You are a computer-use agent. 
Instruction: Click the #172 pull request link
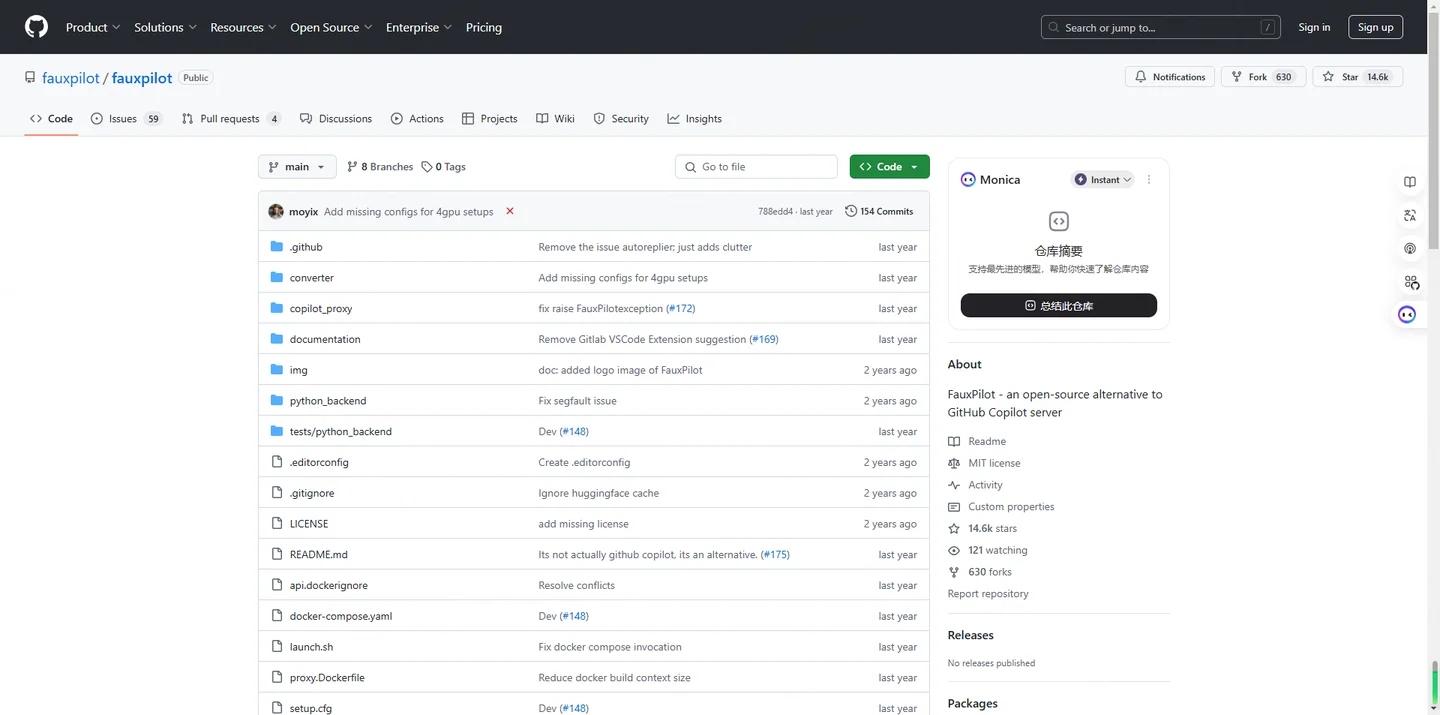tap(681, 308)
